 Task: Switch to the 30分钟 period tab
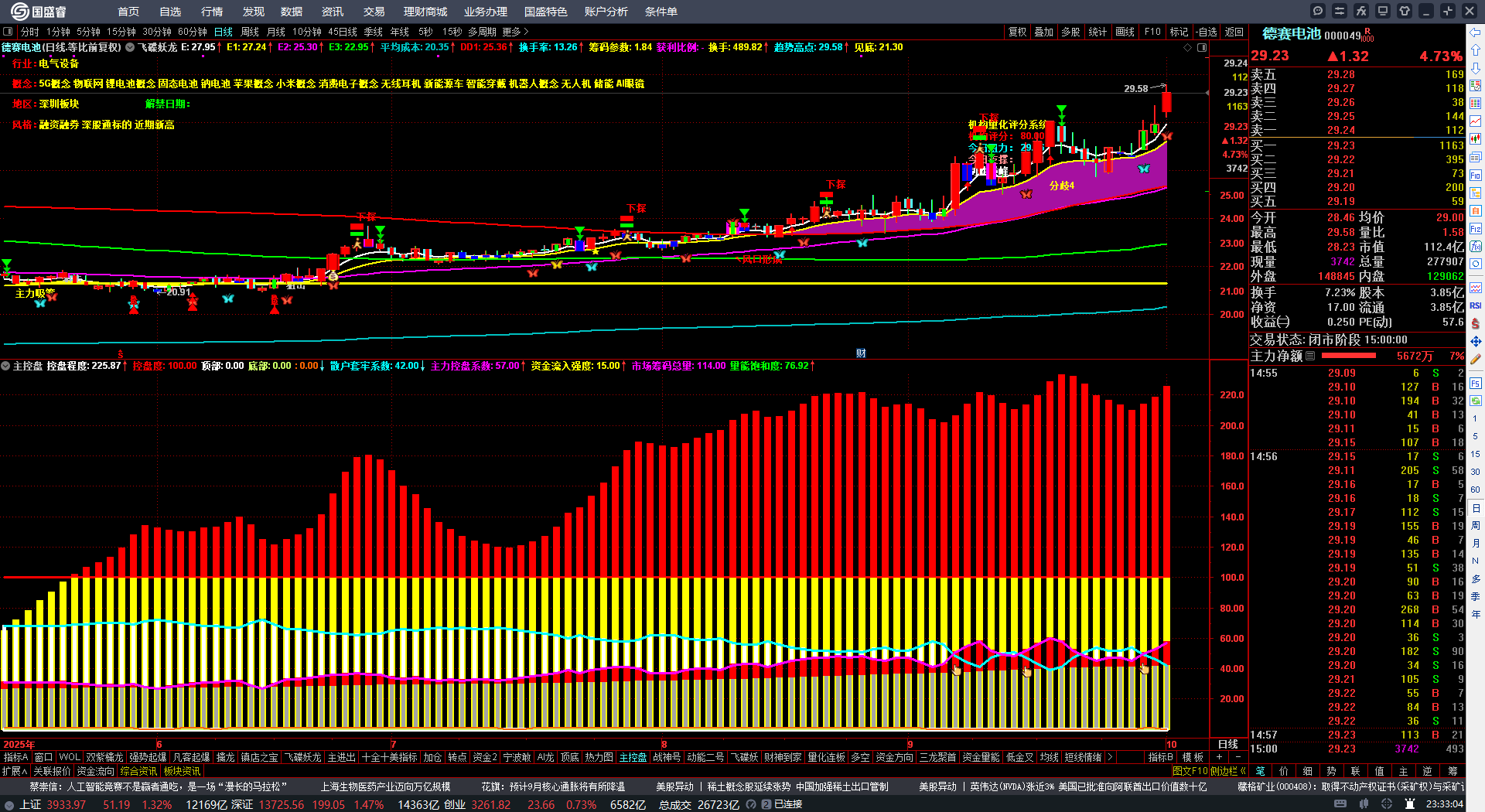click(x=157, y=32)
